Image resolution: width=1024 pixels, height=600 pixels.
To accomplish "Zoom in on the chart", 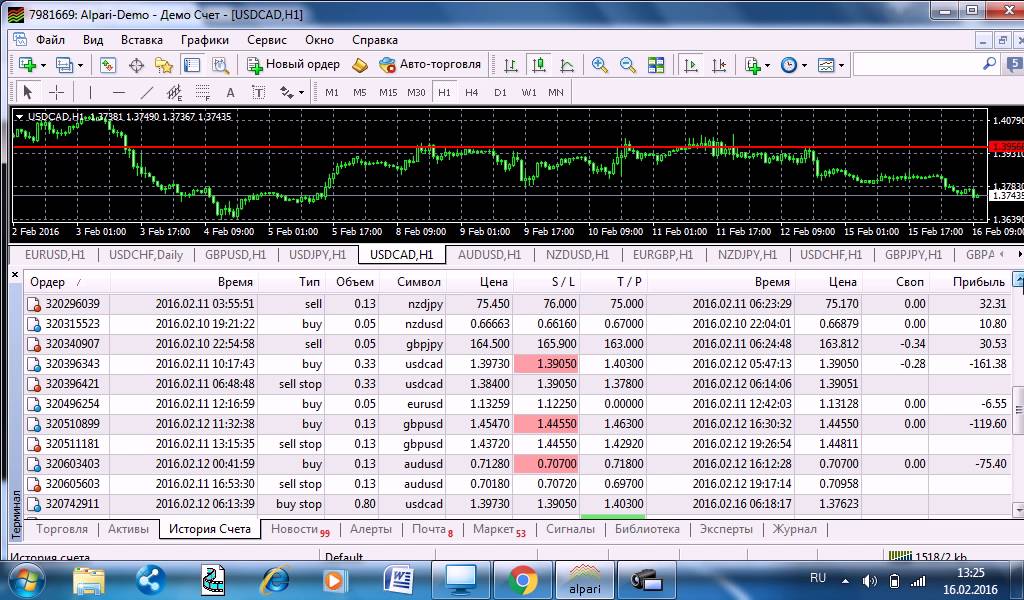I will pyautogui.click(x=600, y=65).
